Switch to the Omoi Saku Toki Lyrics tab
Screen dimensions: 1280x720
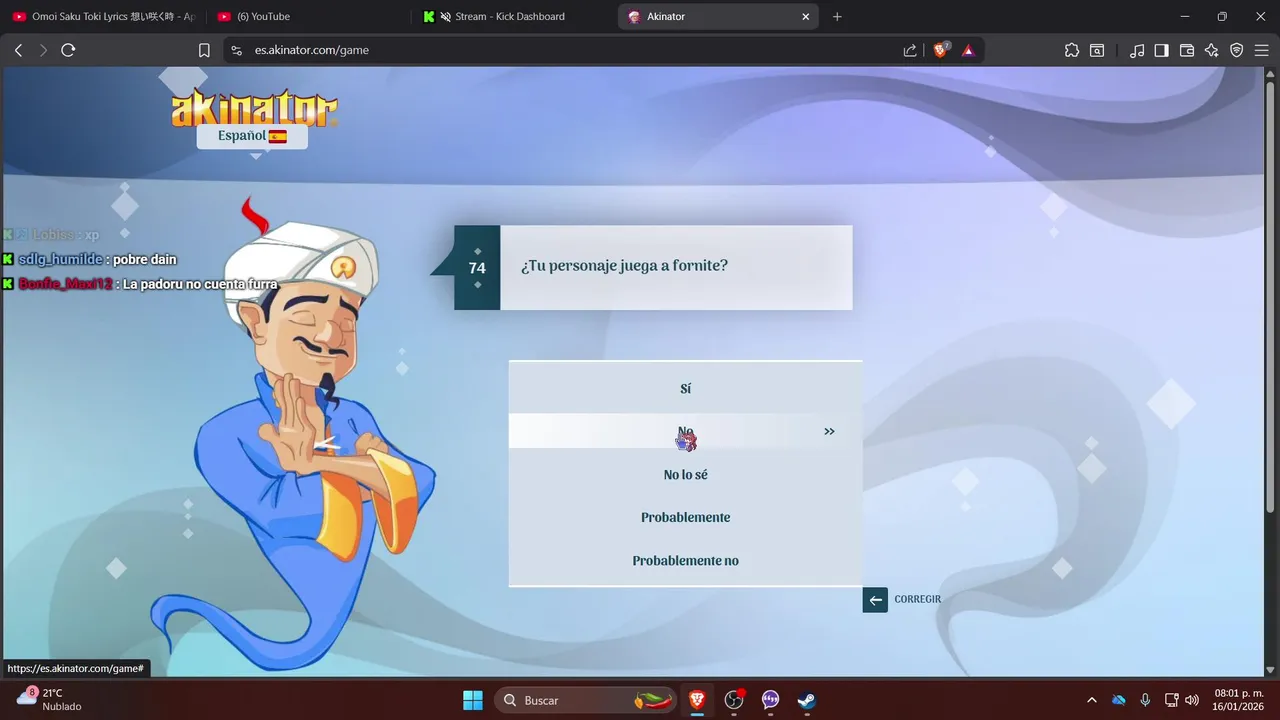[x=103, y=16]
